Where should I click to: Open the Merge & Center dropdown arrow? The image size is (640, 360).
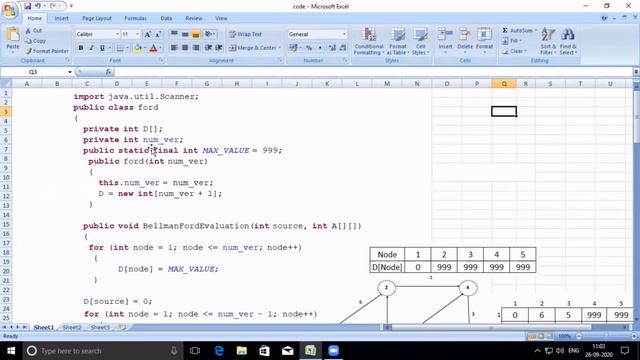[280, 48]
